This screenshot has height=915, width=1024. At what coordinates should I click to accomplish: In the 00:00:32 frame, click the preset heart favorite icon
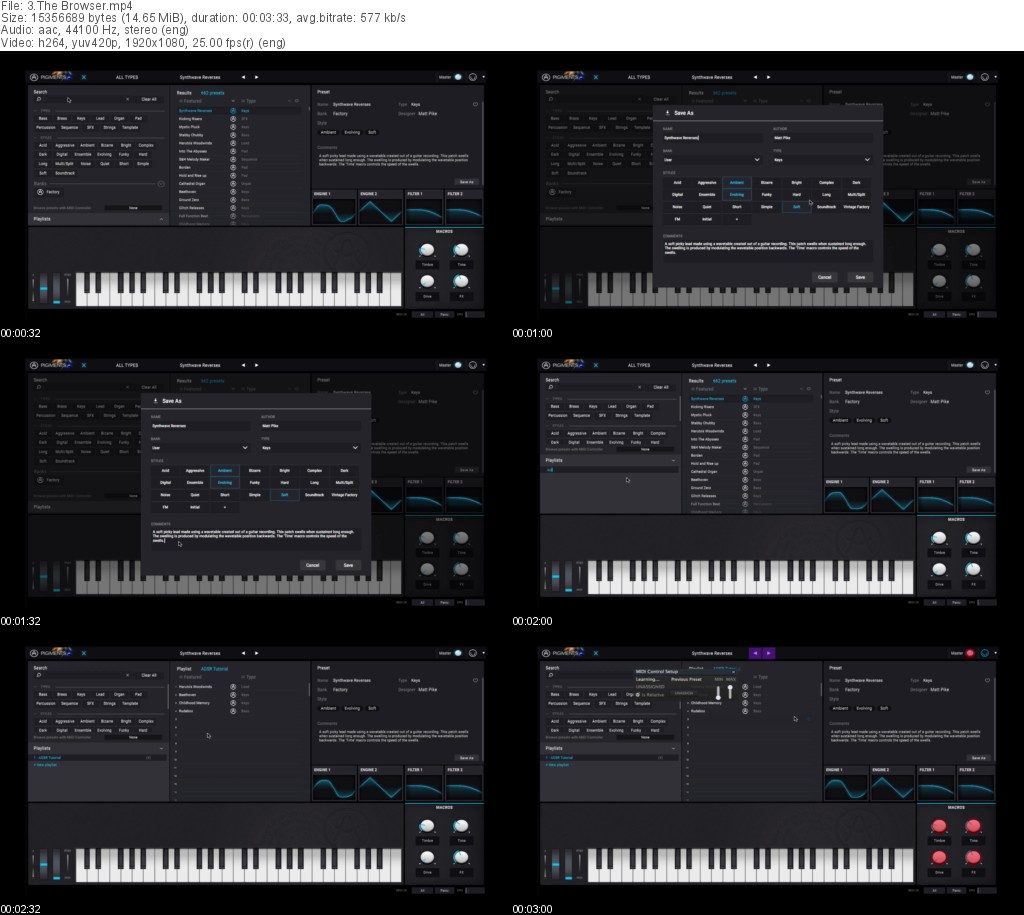(x=475, y=104)
